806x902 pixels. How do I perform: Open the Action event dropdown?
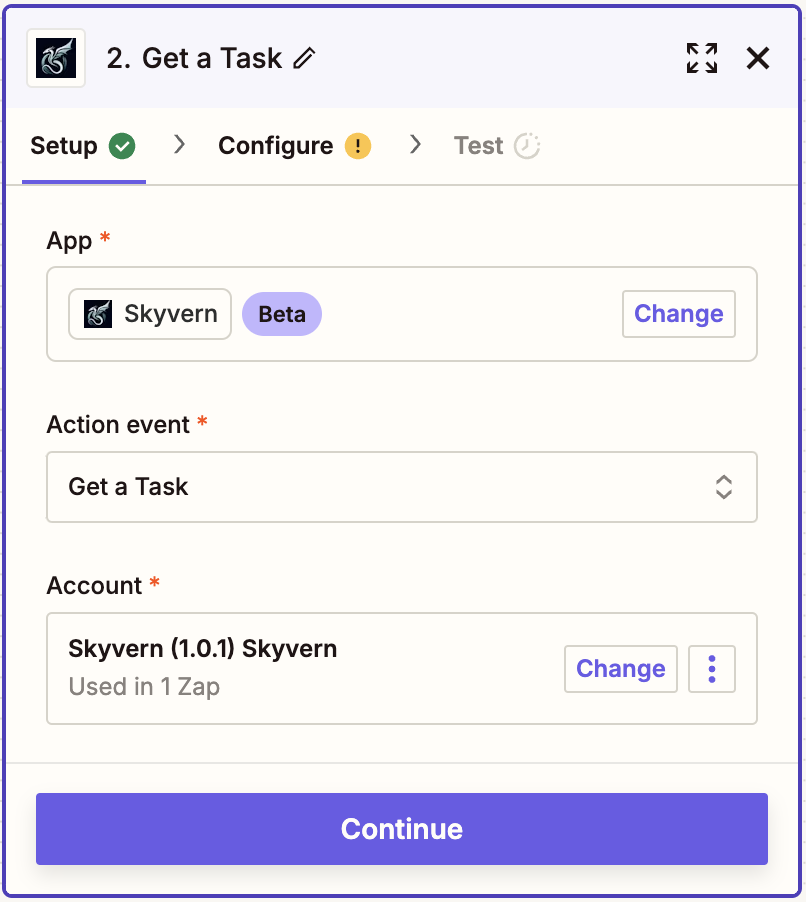point(400,487)
